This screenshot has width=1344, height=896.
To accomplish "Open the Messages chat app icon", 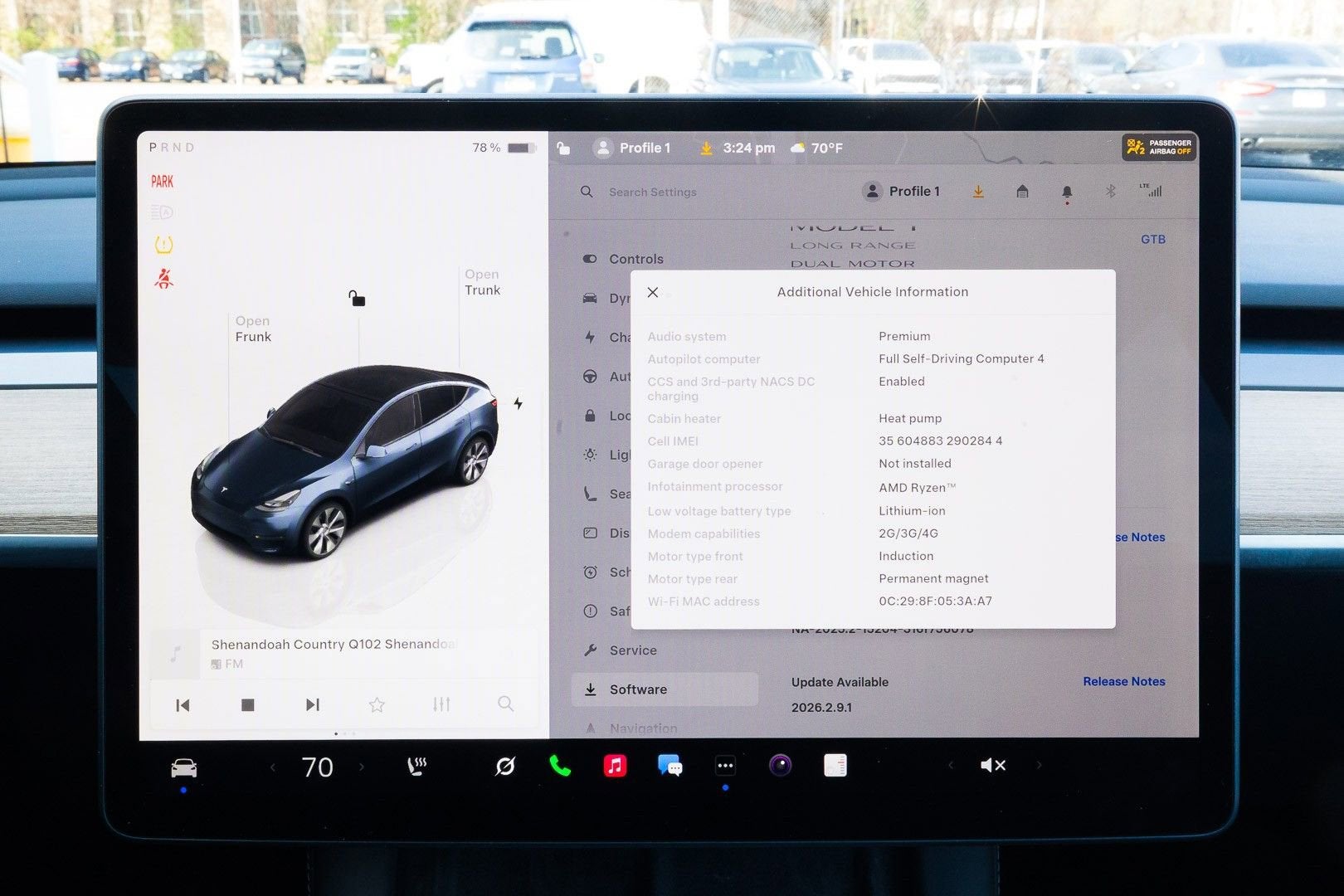I will (x=670, y=766).
